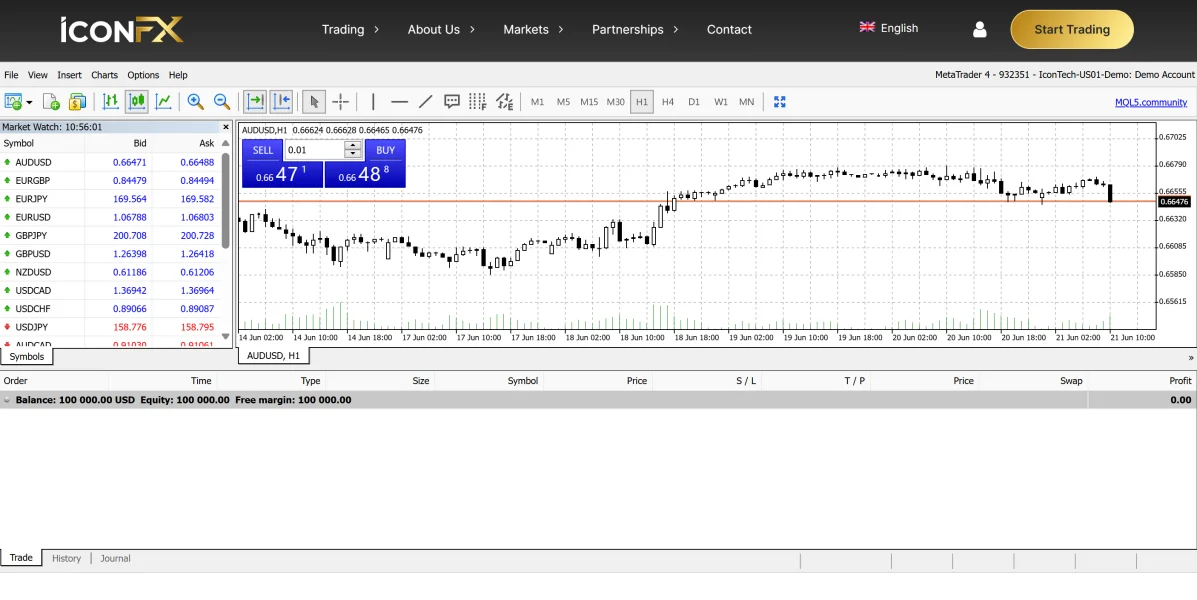The image size is (1197, 600).
Task: Switch chart to bar chart mode
Action: pyautogui.click(x=111, y=102)
